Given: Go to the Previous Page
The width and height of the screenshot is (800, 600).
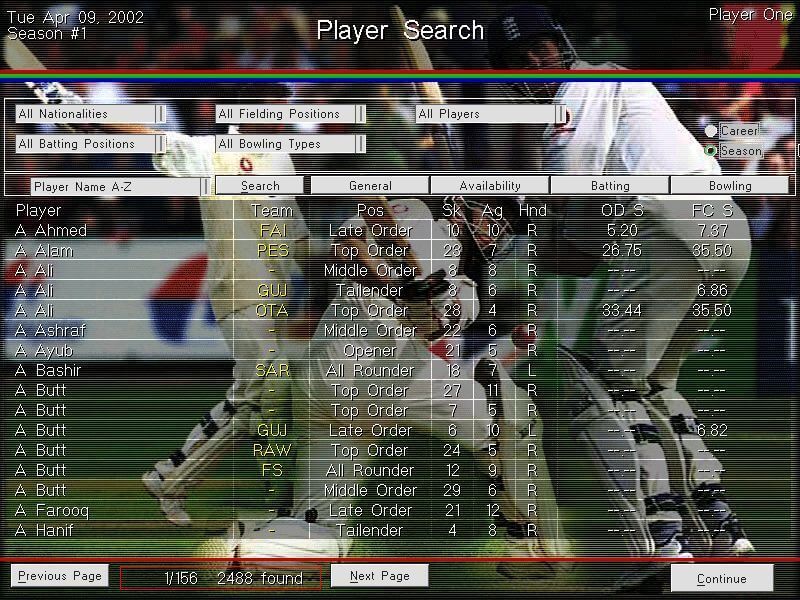Looking at the screenshot, I should 60,576.
